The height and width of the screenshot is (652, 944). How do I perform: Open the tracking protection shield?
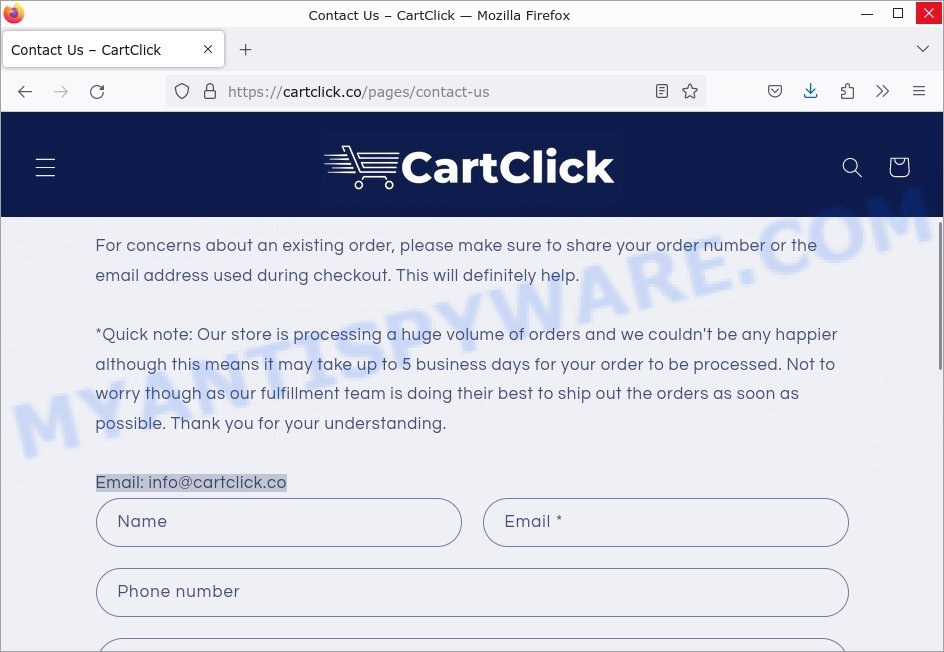pos(182,92)
